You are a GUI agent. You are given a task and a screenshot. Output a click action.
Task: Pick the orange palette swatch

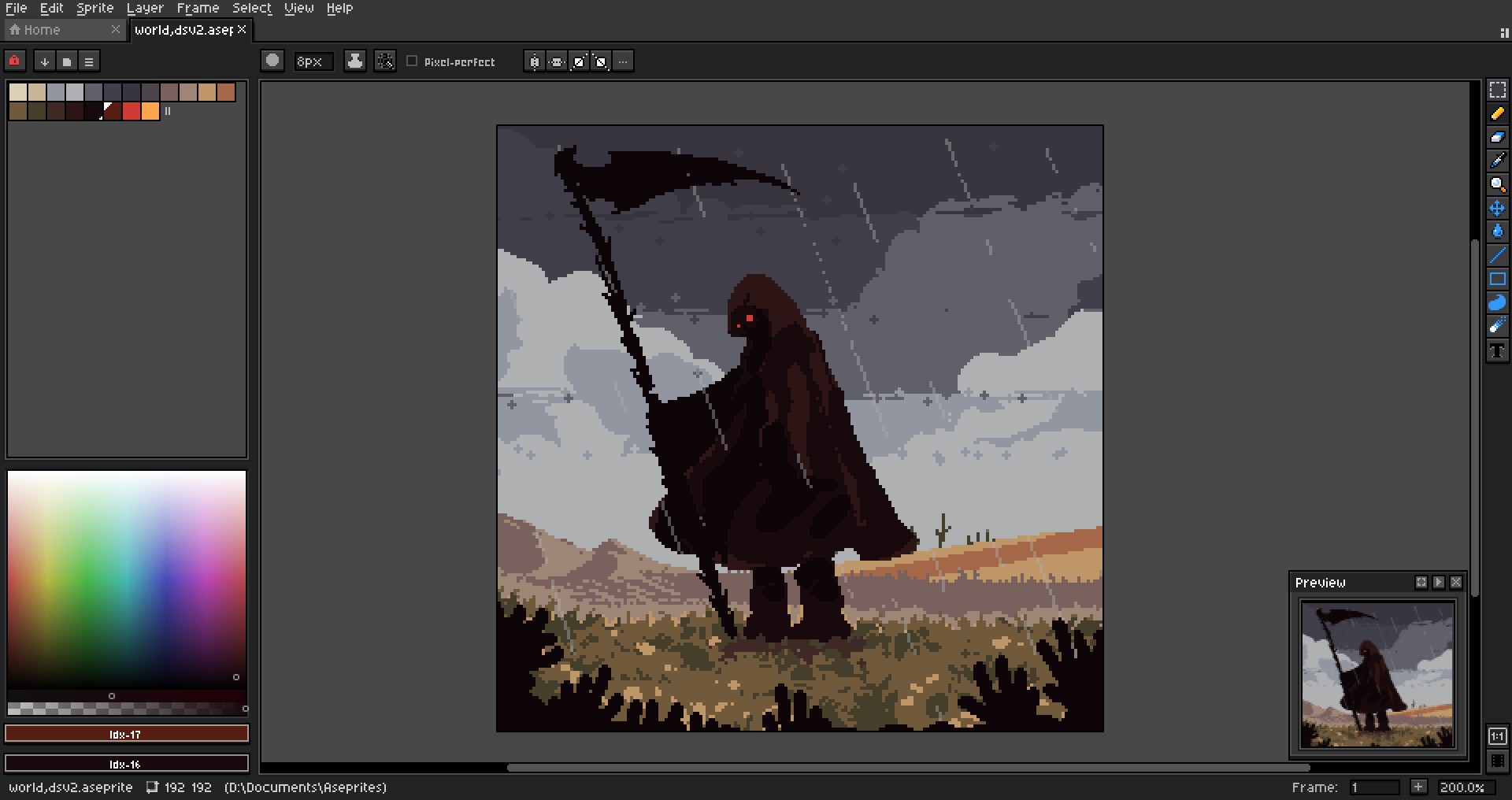tap(150, 111)
